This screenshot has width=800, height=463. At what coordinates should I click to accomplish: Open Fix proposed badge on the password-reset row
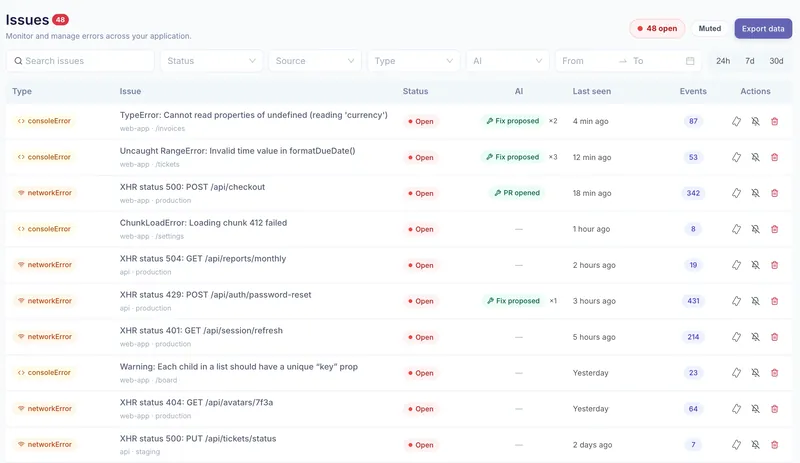[x=513, y=301]
